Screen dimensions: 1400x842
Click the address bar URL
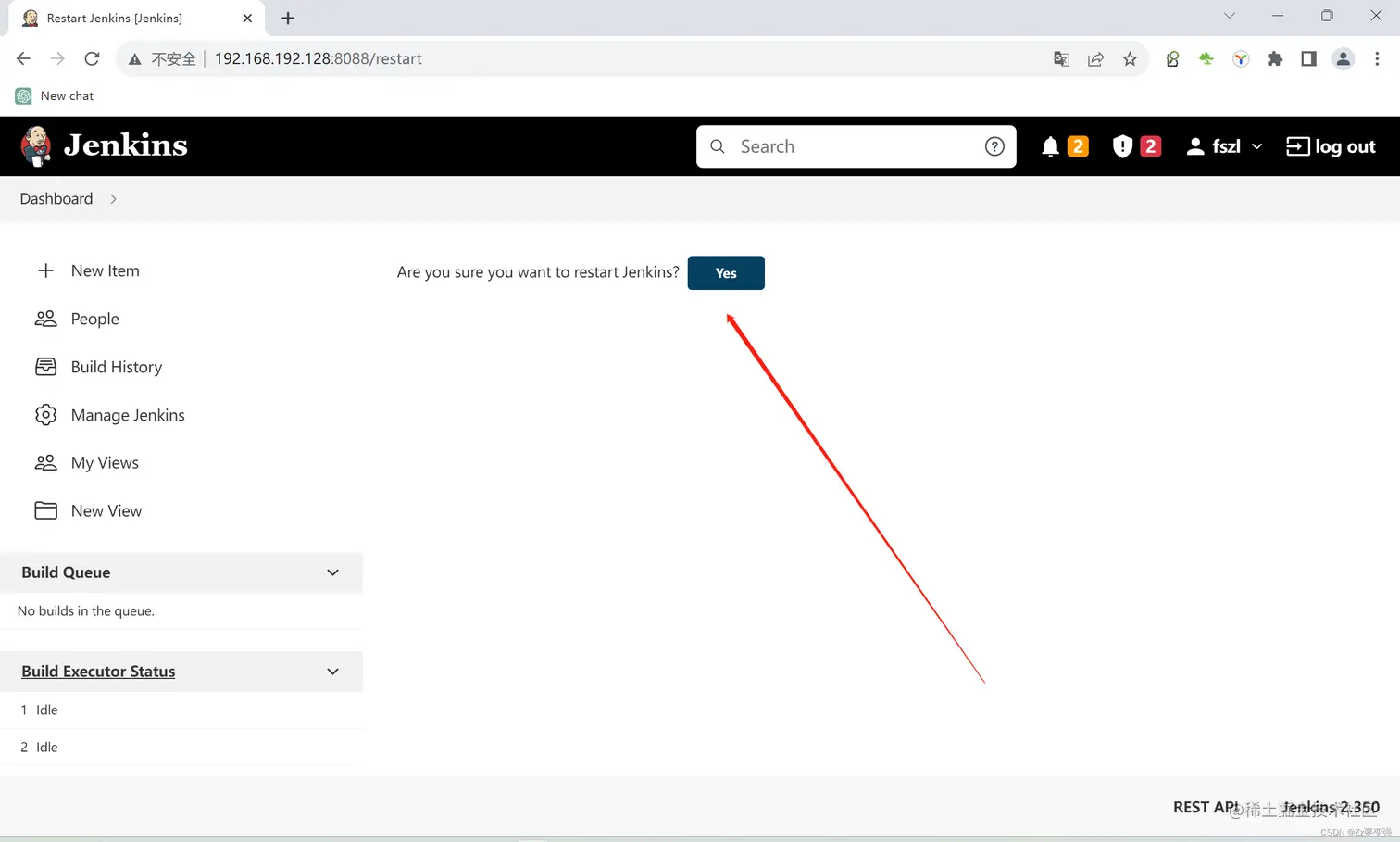318,58
